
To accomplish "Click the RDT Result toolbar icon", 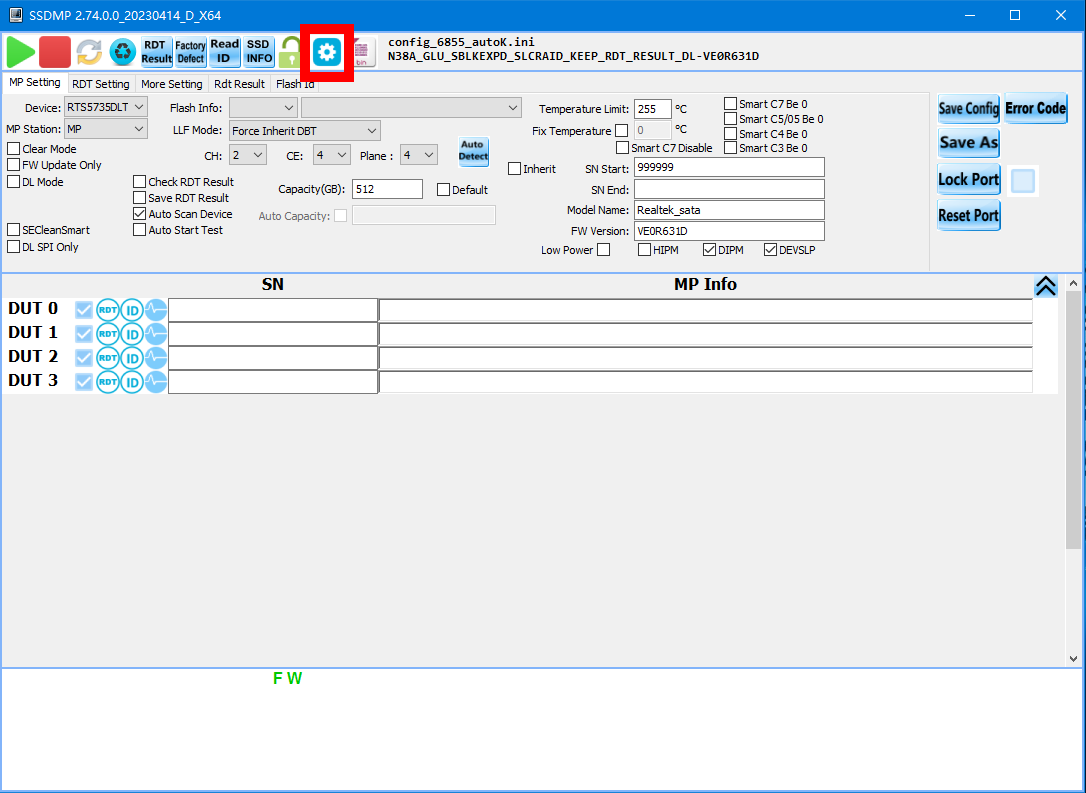I will tap(156, 52).
